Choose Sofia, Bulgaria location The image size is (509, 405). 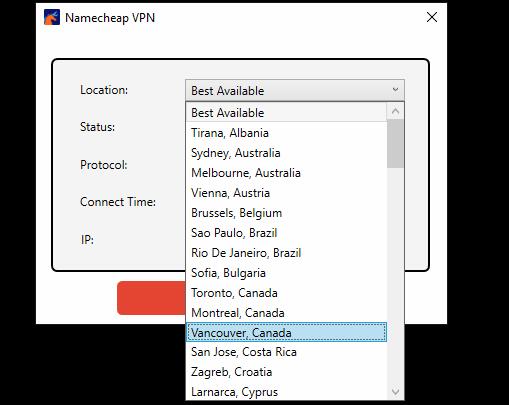(286, 273)
